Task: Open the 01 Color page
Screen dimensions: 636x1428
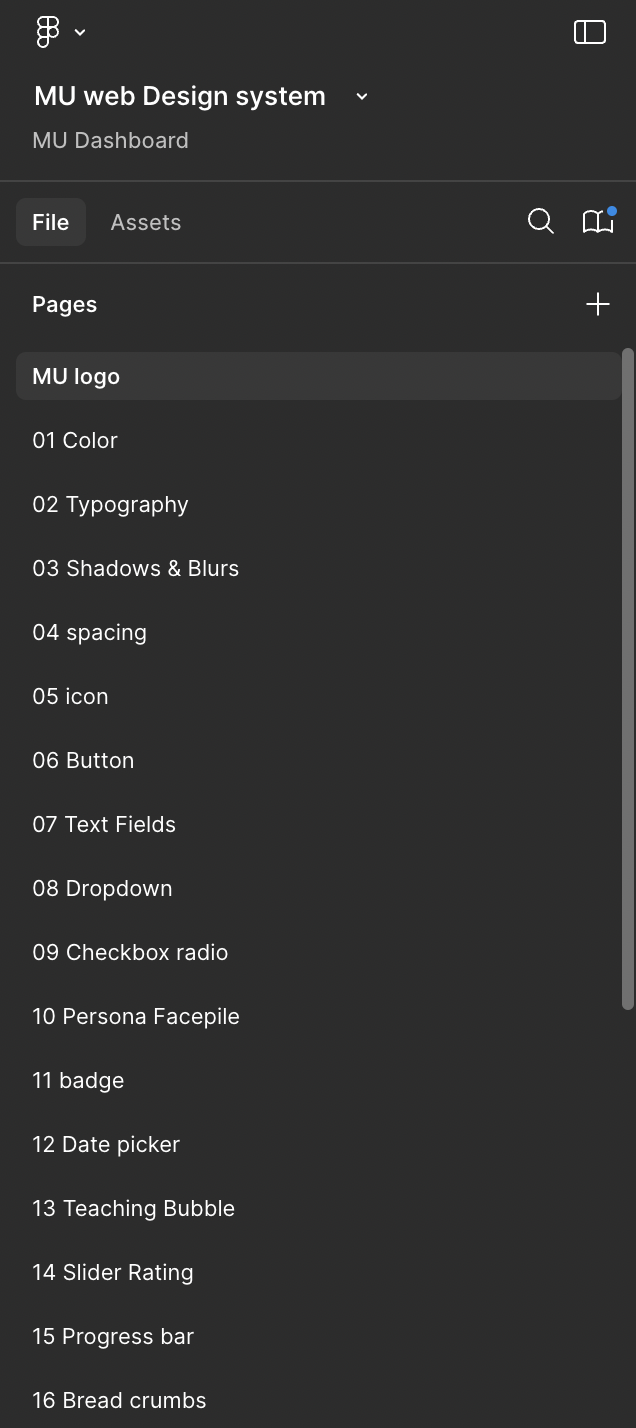Action: click(75, 440)
